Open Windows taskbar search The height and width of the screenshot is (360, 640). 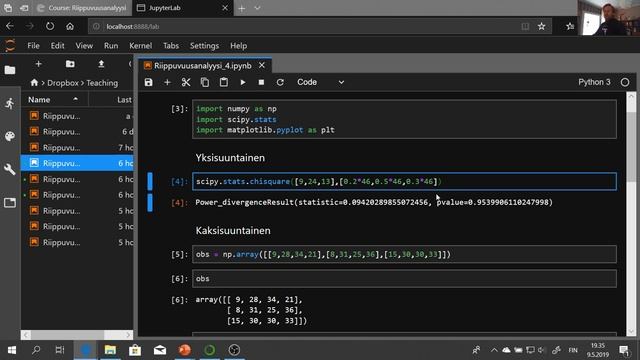tap(36, 350)
